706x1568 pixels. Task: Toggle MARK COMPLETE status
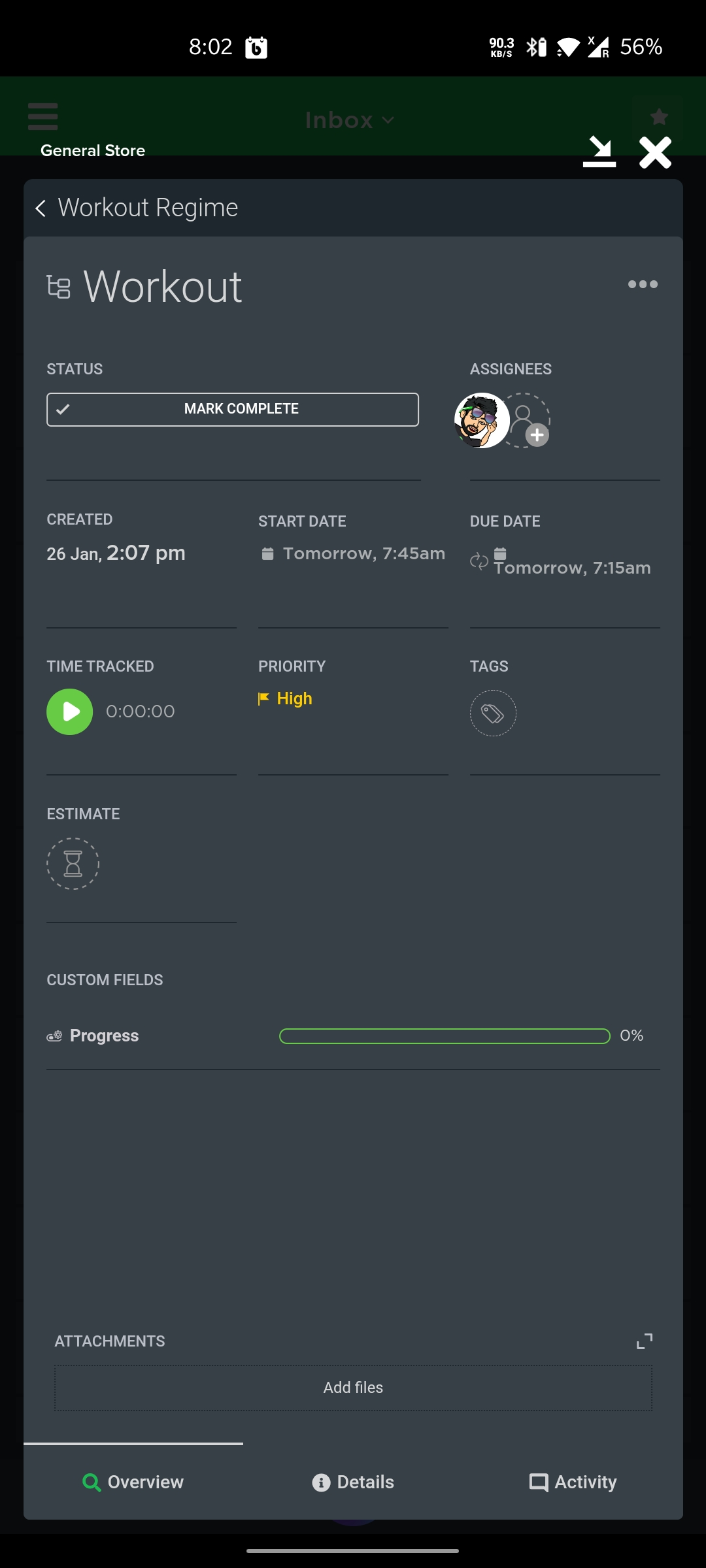[233, 410]
